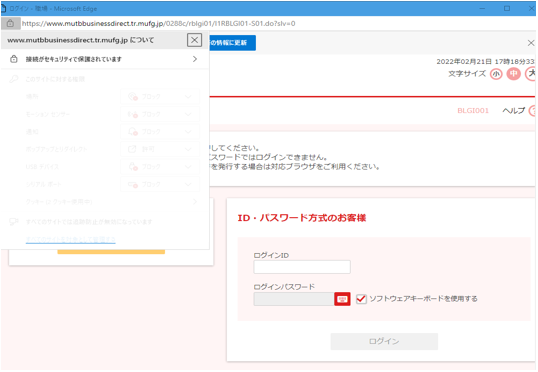
Task: Set the text size to 小
Action: pos(496,74)
